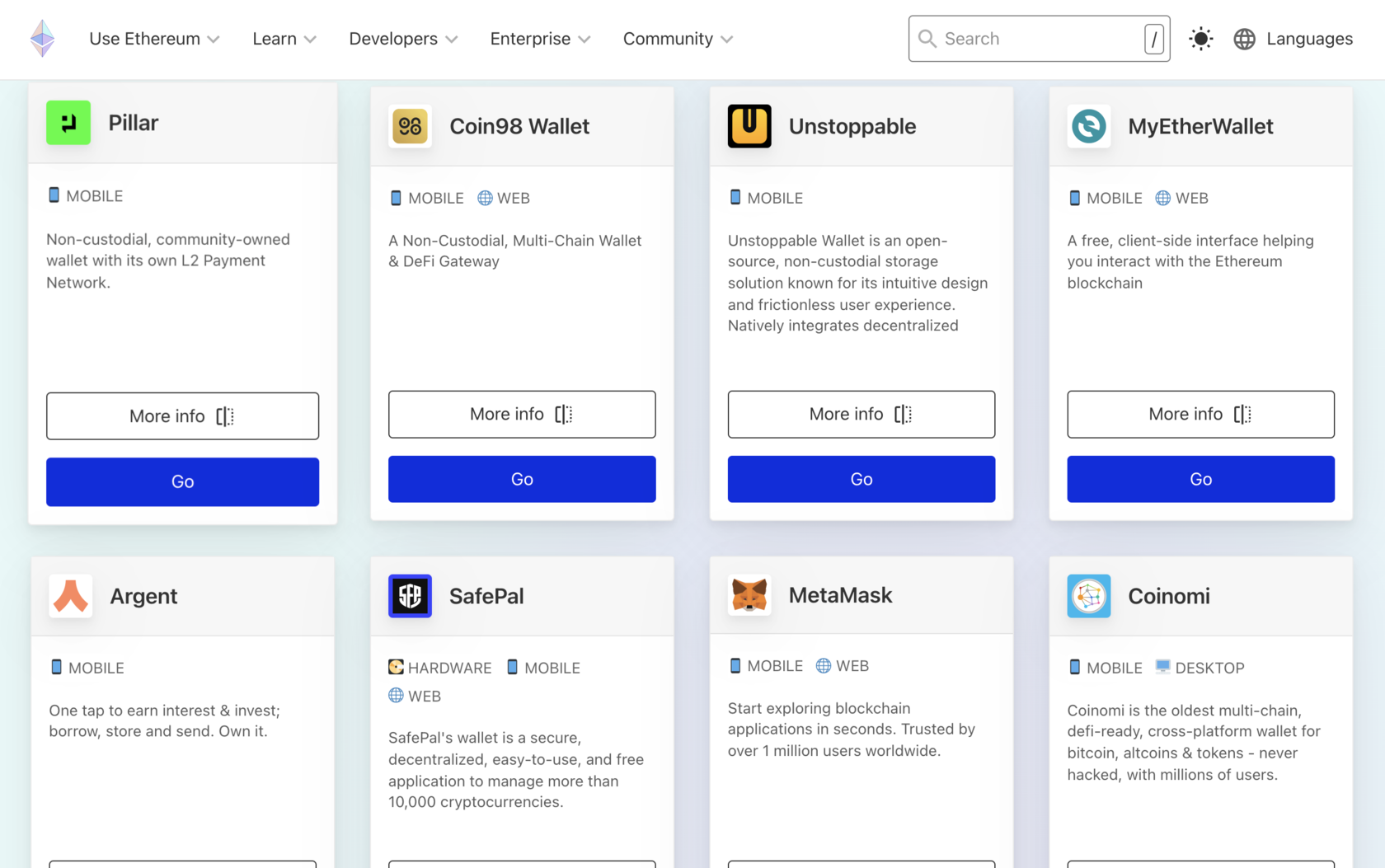Click the Coin98 Wallet logo
This screenshot has height=868, width=1385.
point(410,126)
